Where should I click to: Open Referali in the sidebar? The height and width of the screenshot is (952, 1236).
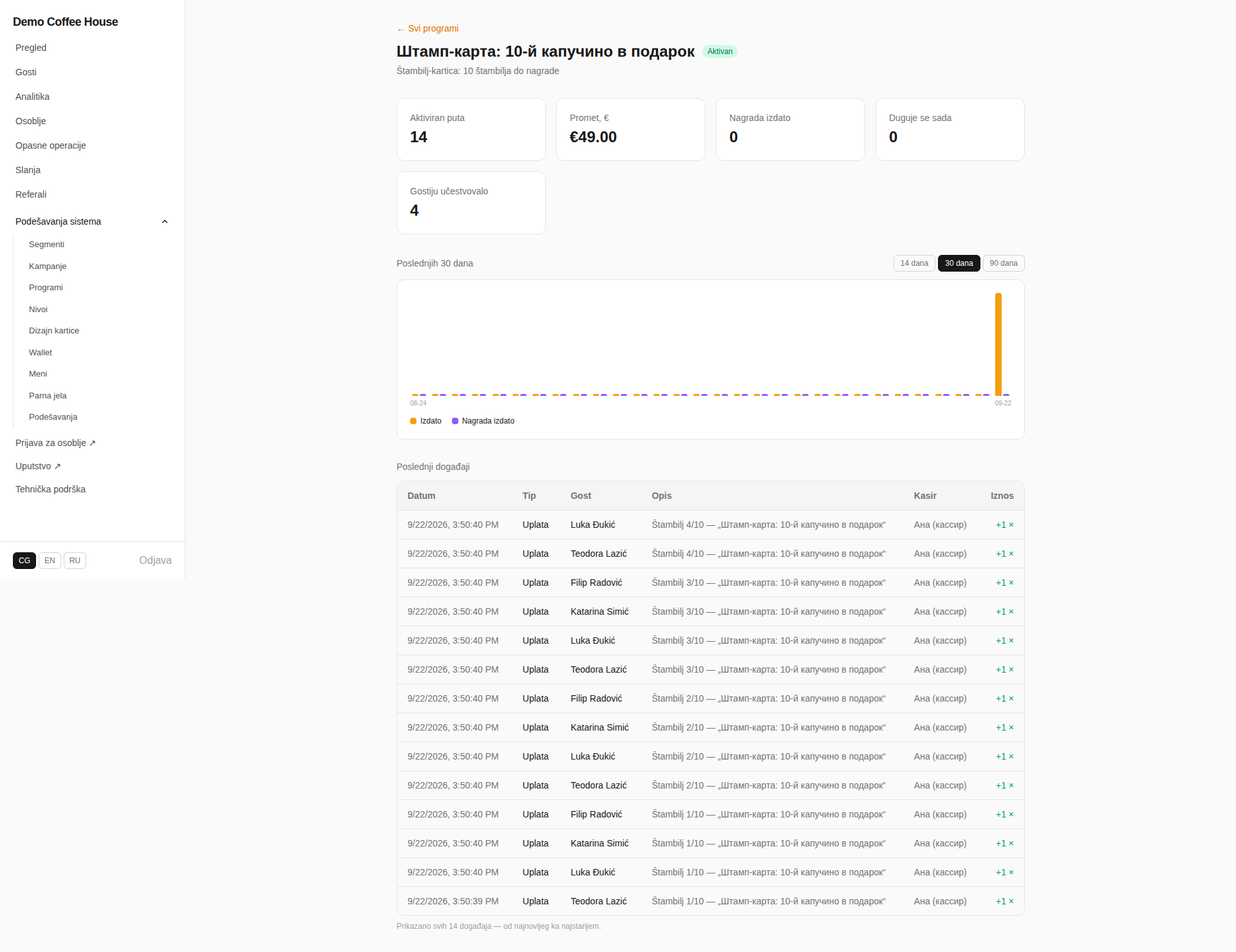tap(31, 194)
